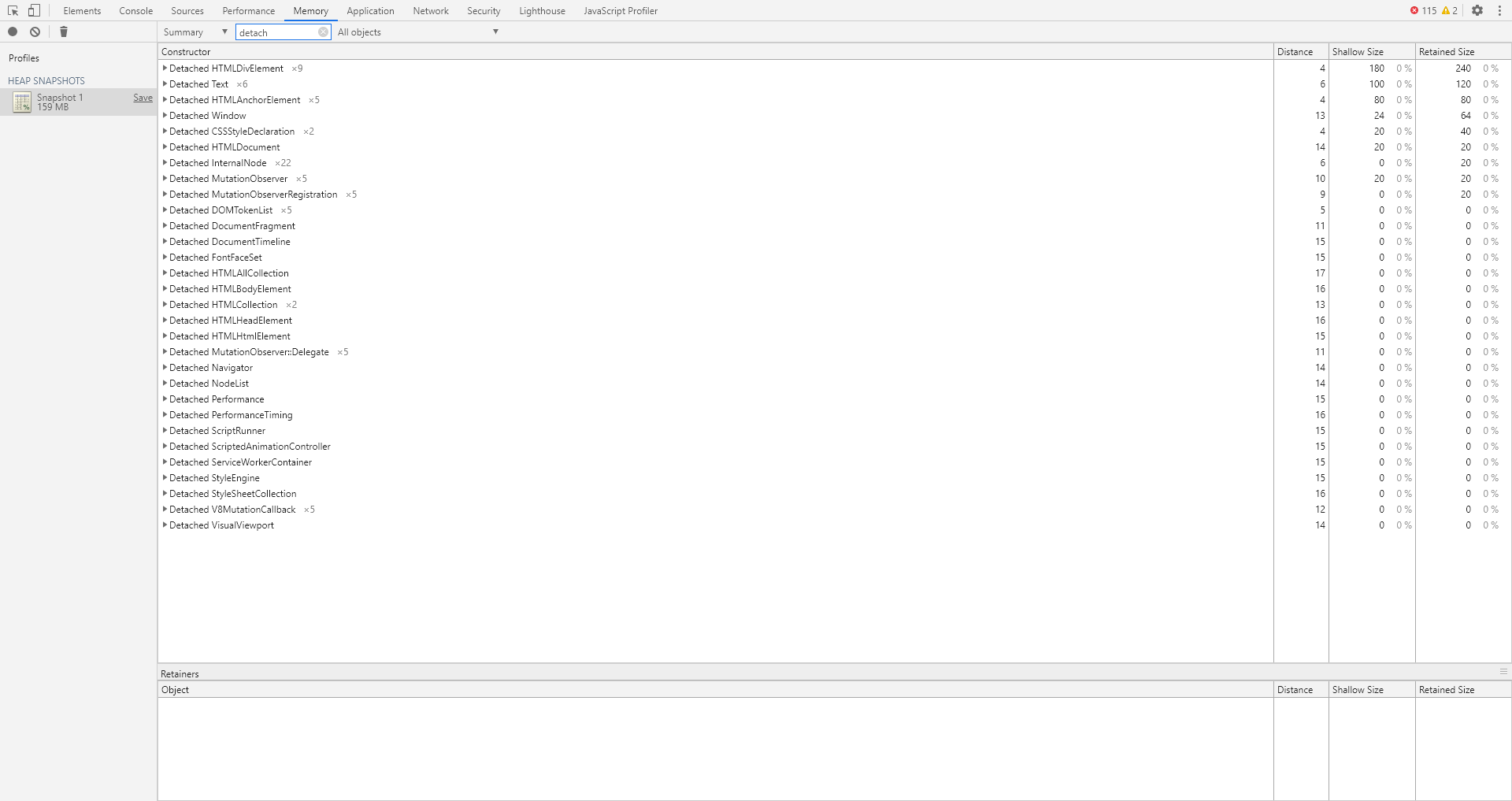Image resolution: width=1512 pixels, height=801 pixels.
Task: Expand the Detached Navigator row
Action: pyautogui.click(x=165, y=368)
